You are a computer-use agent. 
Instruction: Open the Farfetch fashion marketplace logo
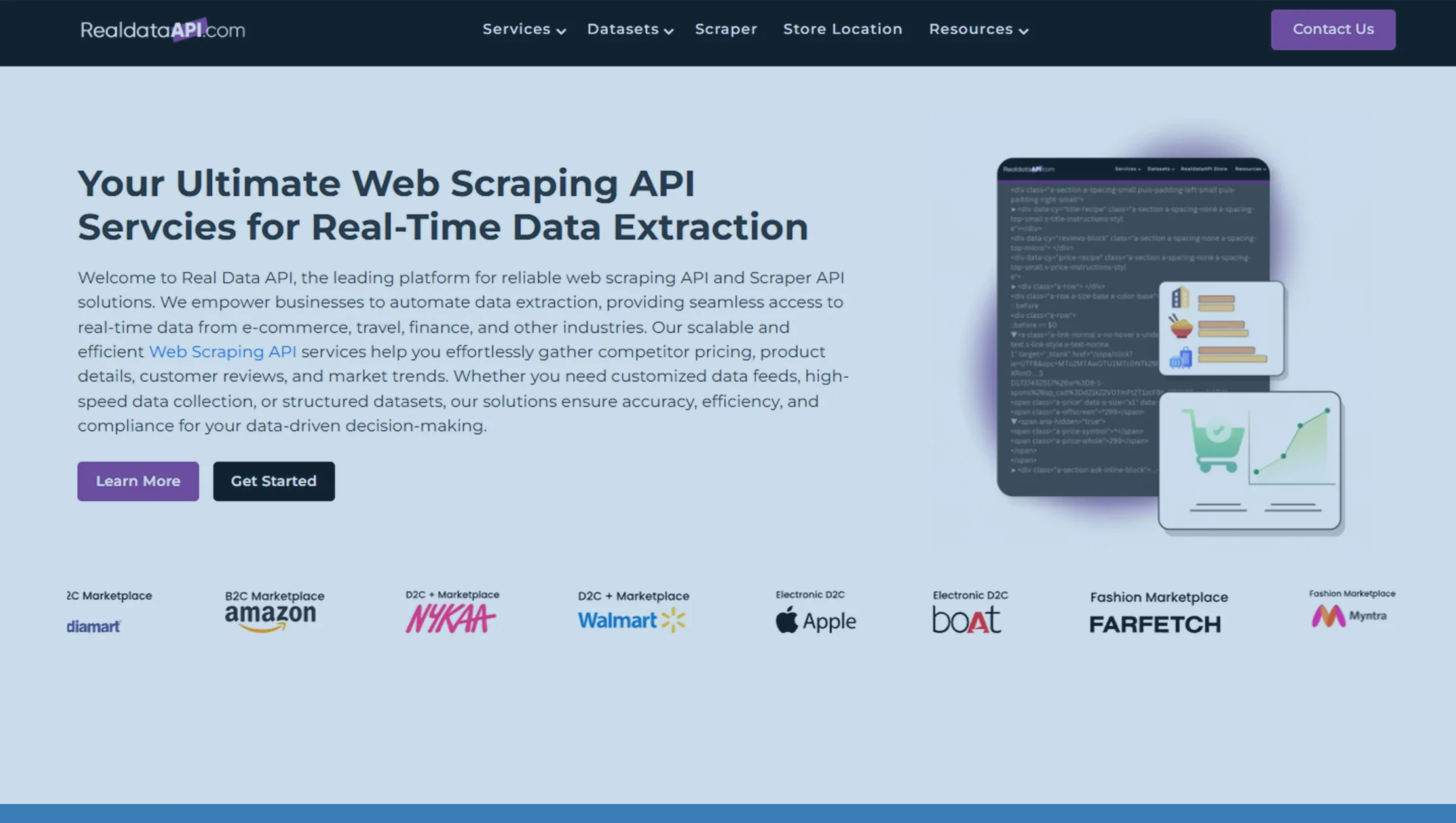click(x=1156, y=623)
